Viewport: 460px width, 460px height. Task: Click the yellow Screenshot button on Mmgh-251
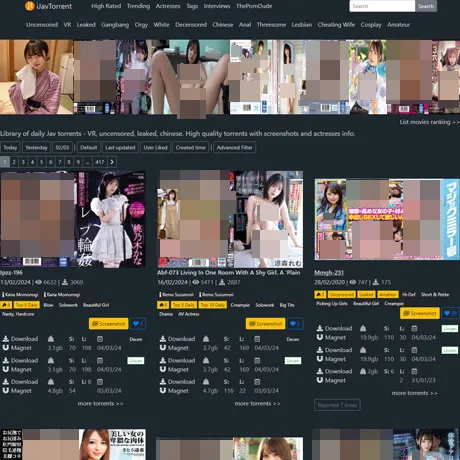point(420,313)
